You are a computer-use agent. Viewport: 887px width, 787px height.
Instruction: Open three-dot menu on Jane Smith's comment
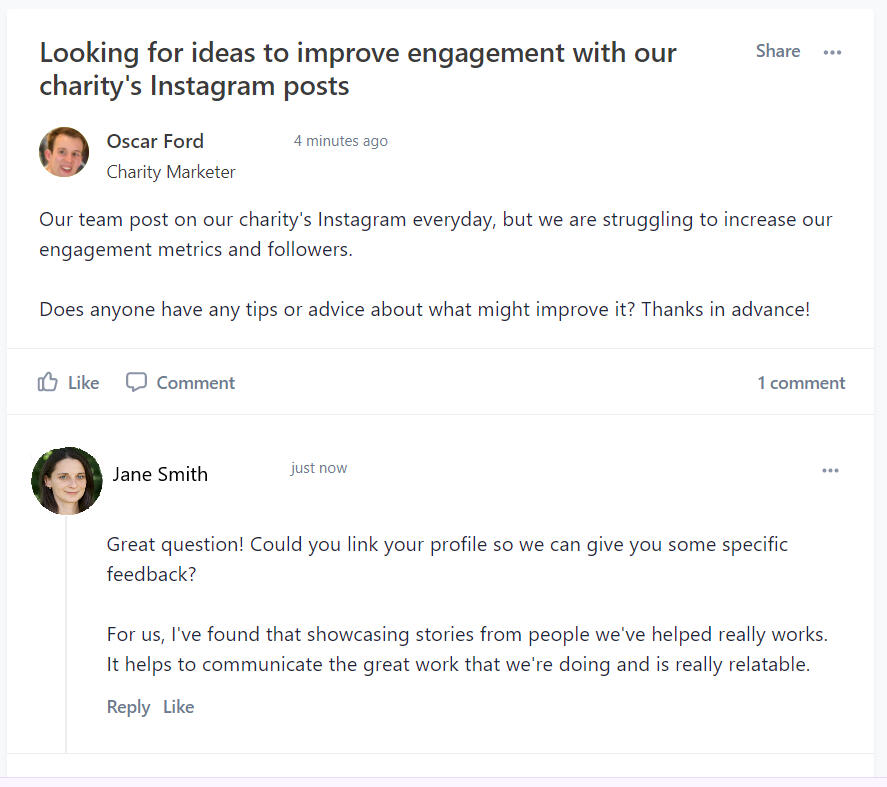tap(830, 470)
